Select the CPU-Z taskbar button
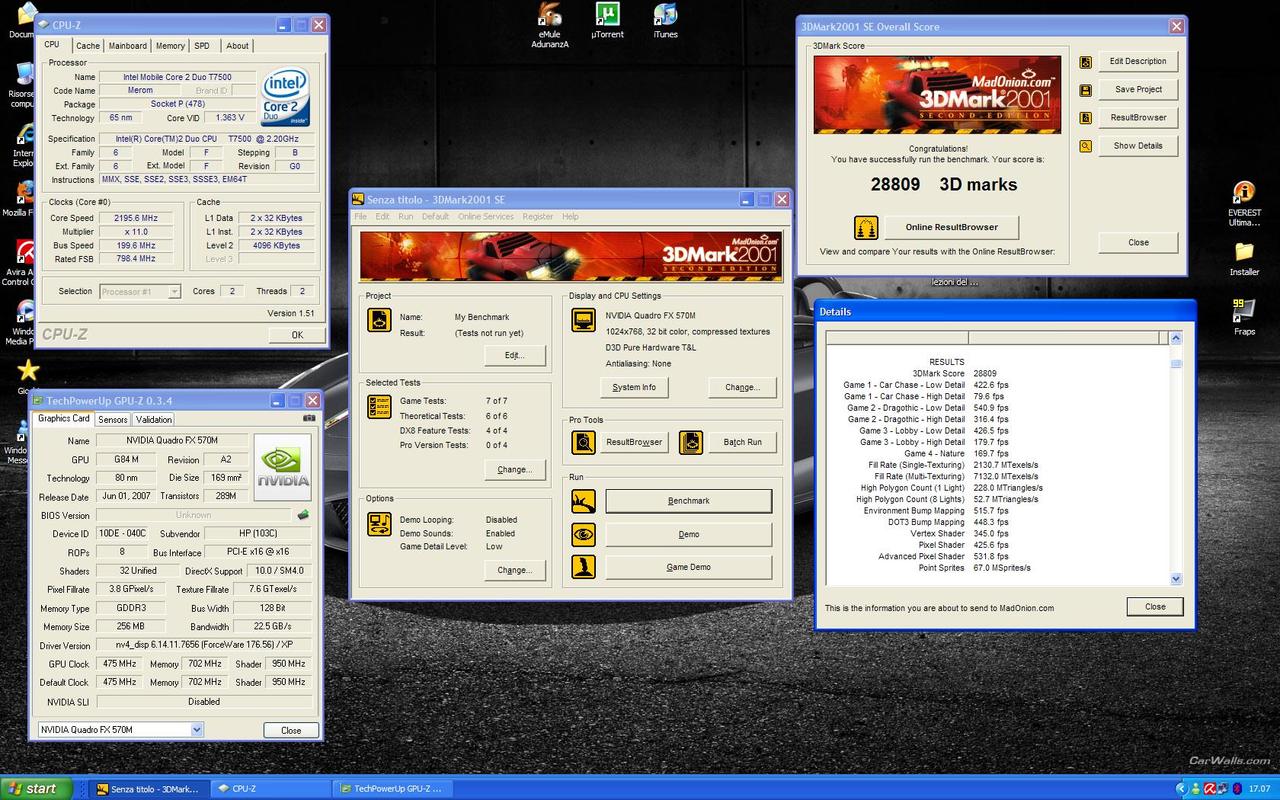 [271, 789]
